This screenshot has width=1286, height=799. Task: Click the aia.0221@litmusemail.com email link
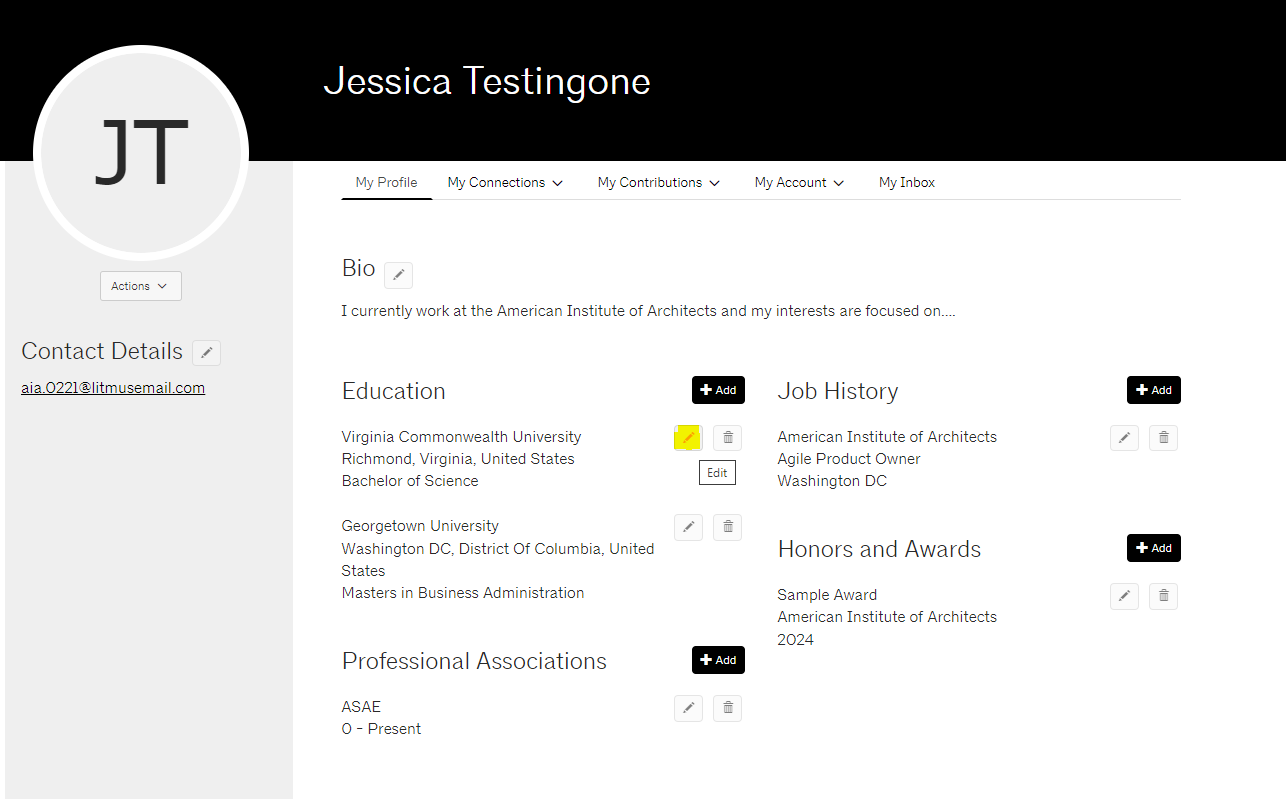point(113,388)
